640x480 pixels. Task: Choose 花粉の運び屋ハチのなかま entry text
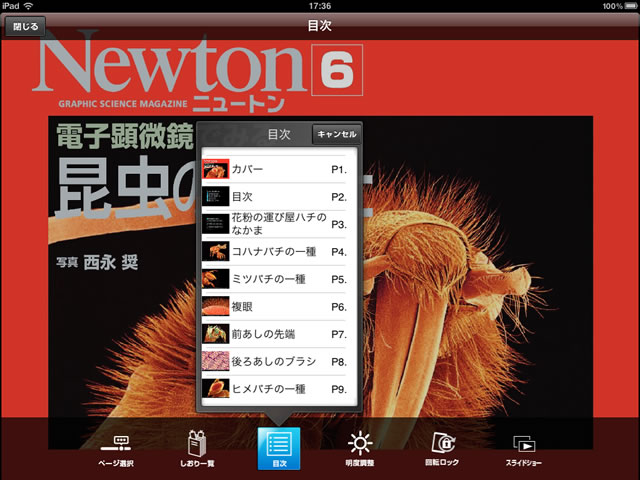pyautogui.click(x=279, y=224)
